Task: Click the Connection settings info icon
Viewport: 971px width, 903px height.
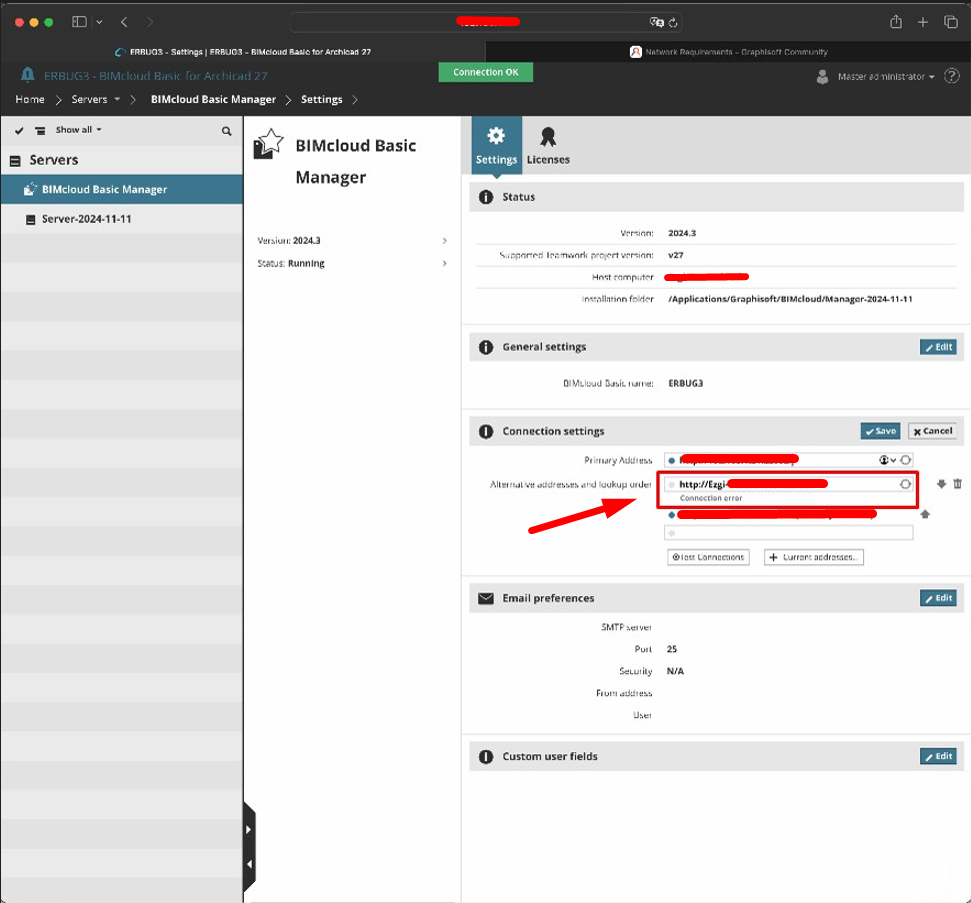Action: [x=486, y=431]
